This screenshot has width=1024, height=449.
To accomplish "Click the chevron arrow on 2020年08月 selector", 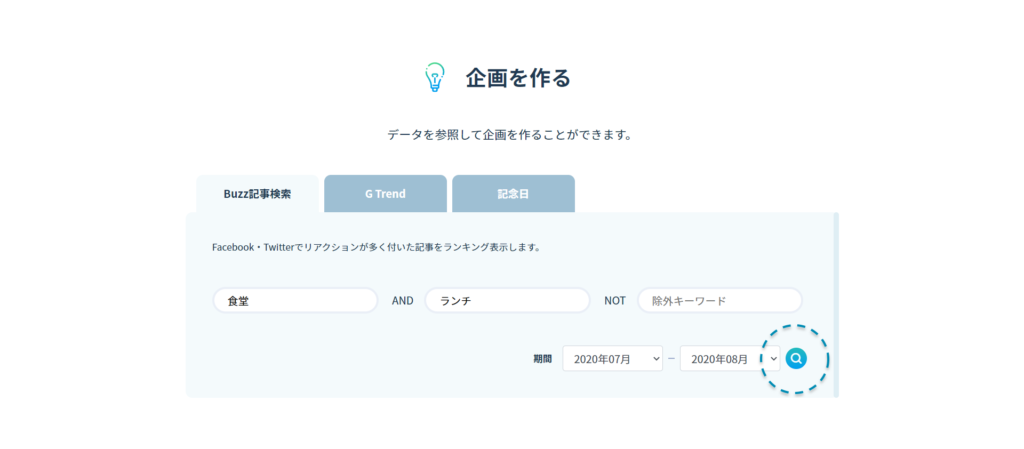I will (x=773, y=359).
